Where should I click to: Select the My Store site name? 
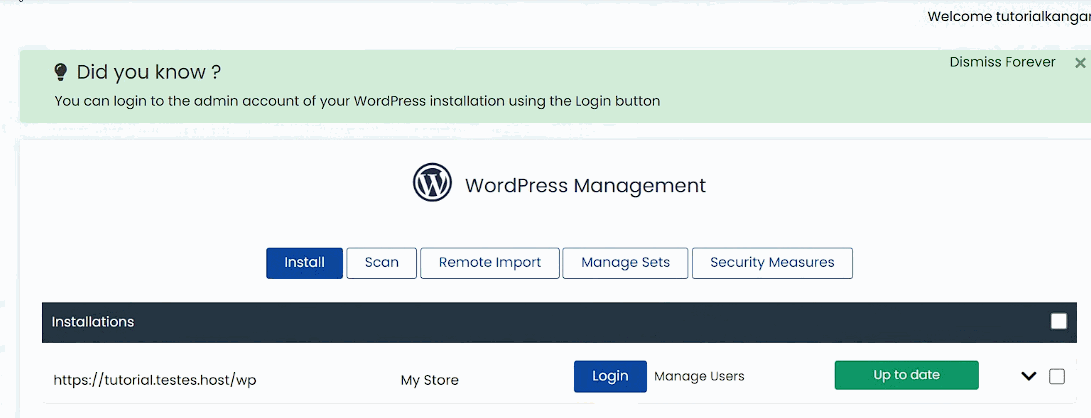429,380
